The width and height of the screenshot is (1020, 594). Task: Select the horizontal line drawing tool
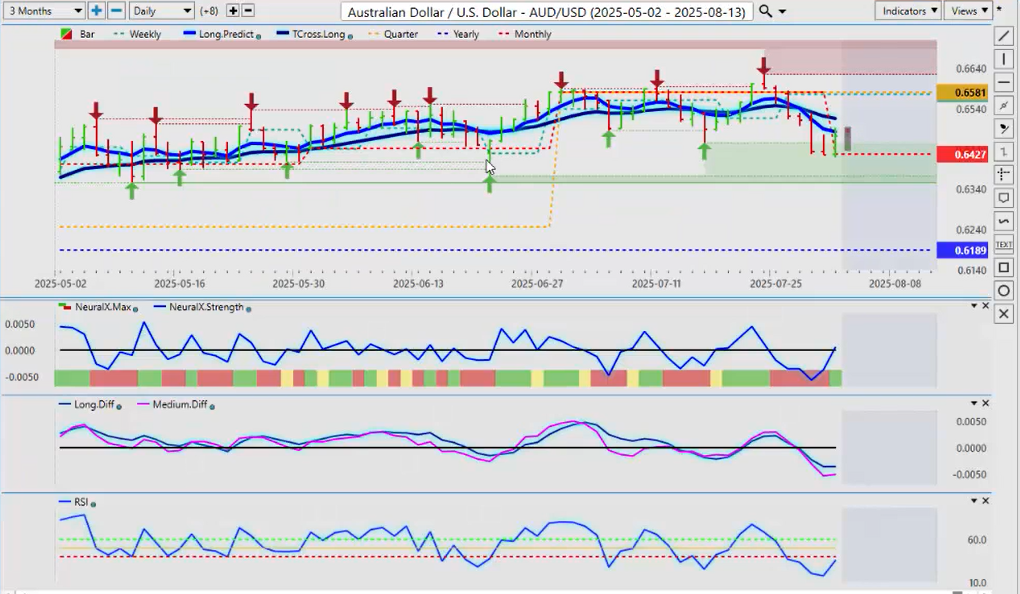(x=1004, y=82)
